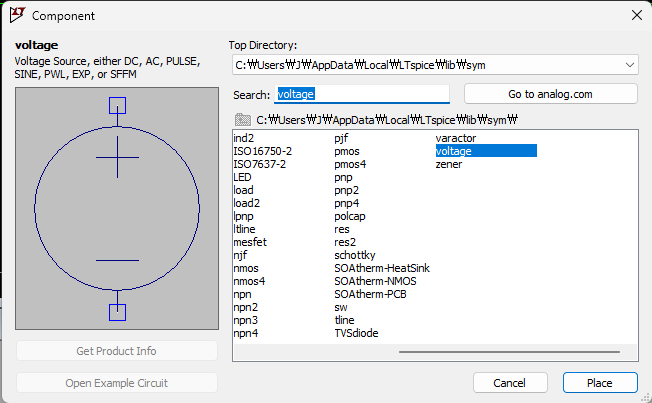The height and width of the screenshot is (403, 652).
Task: Select varactor component
Action: click(456, 138)
